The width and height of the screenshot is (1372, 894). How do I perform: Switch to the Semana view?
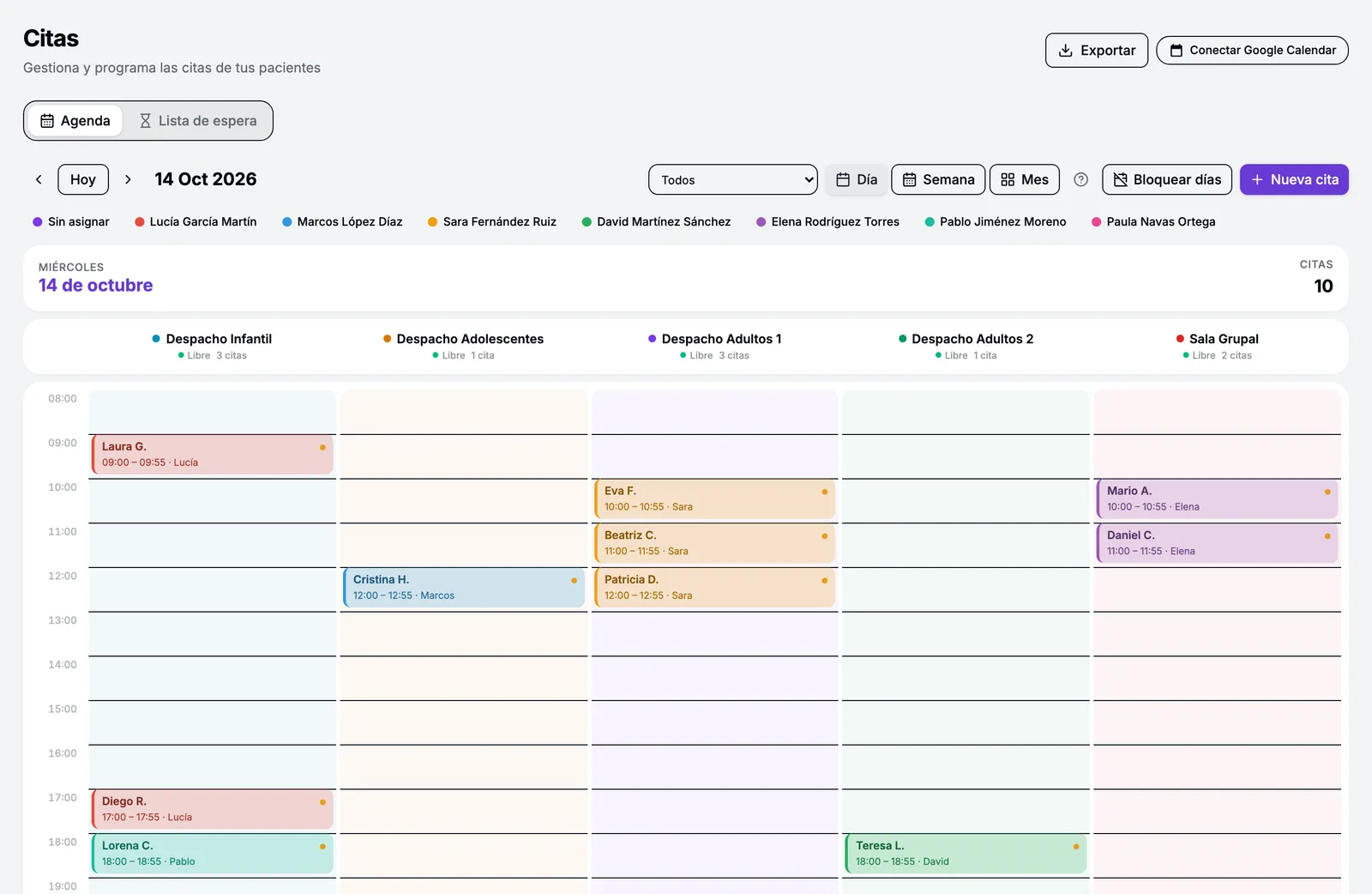click(938, 179)
